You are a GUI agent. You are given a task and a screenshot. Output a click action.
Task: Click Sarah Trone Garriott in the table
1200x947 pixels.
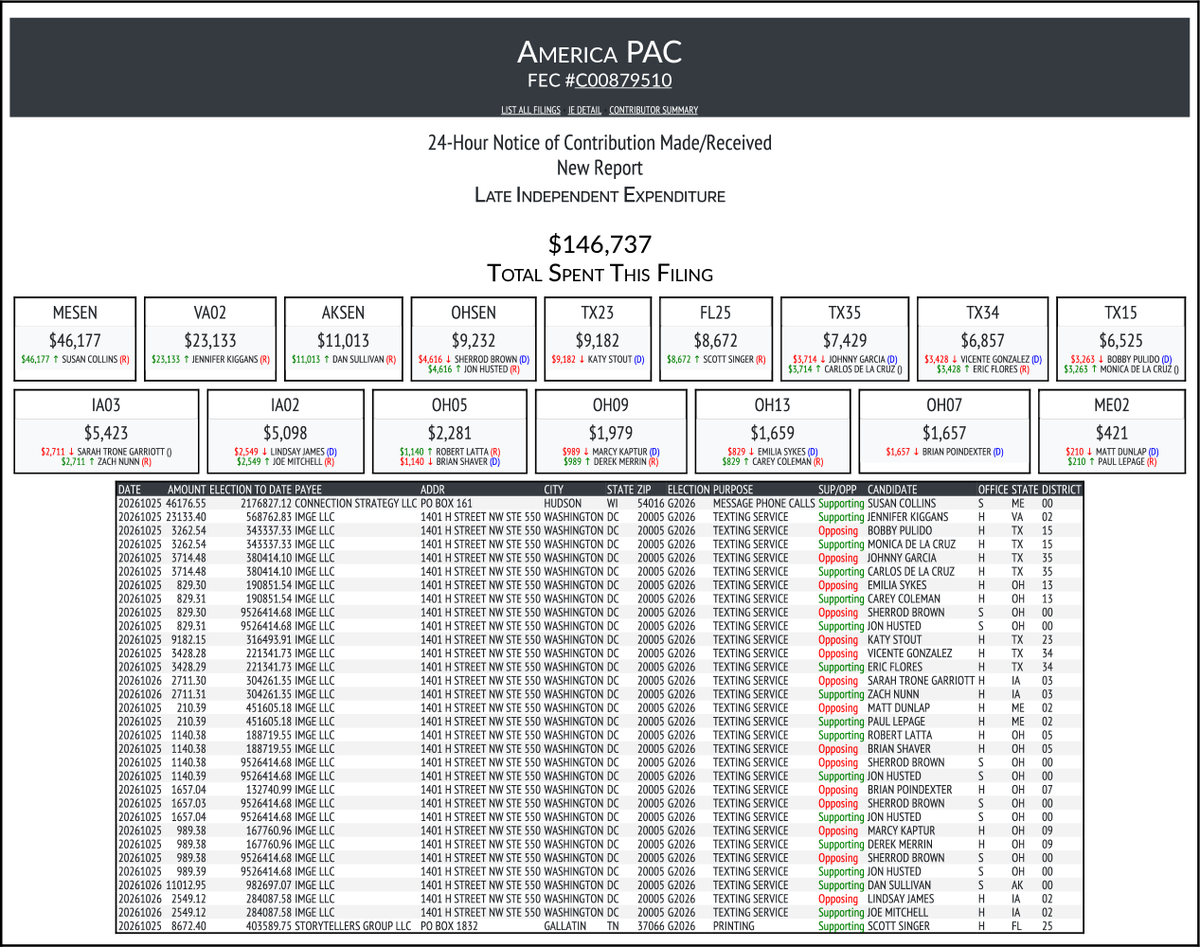(x=921, y=680)
